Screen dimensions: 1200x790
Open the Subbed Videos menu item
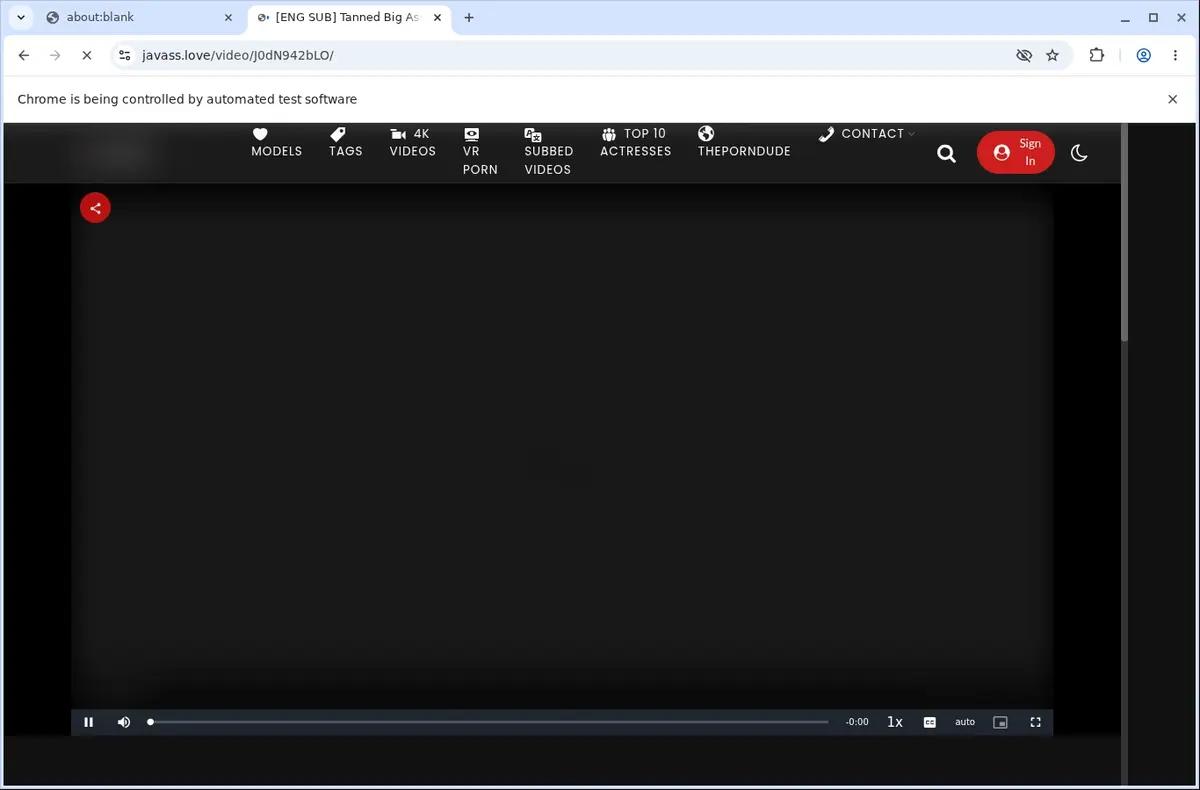(548, 151)
